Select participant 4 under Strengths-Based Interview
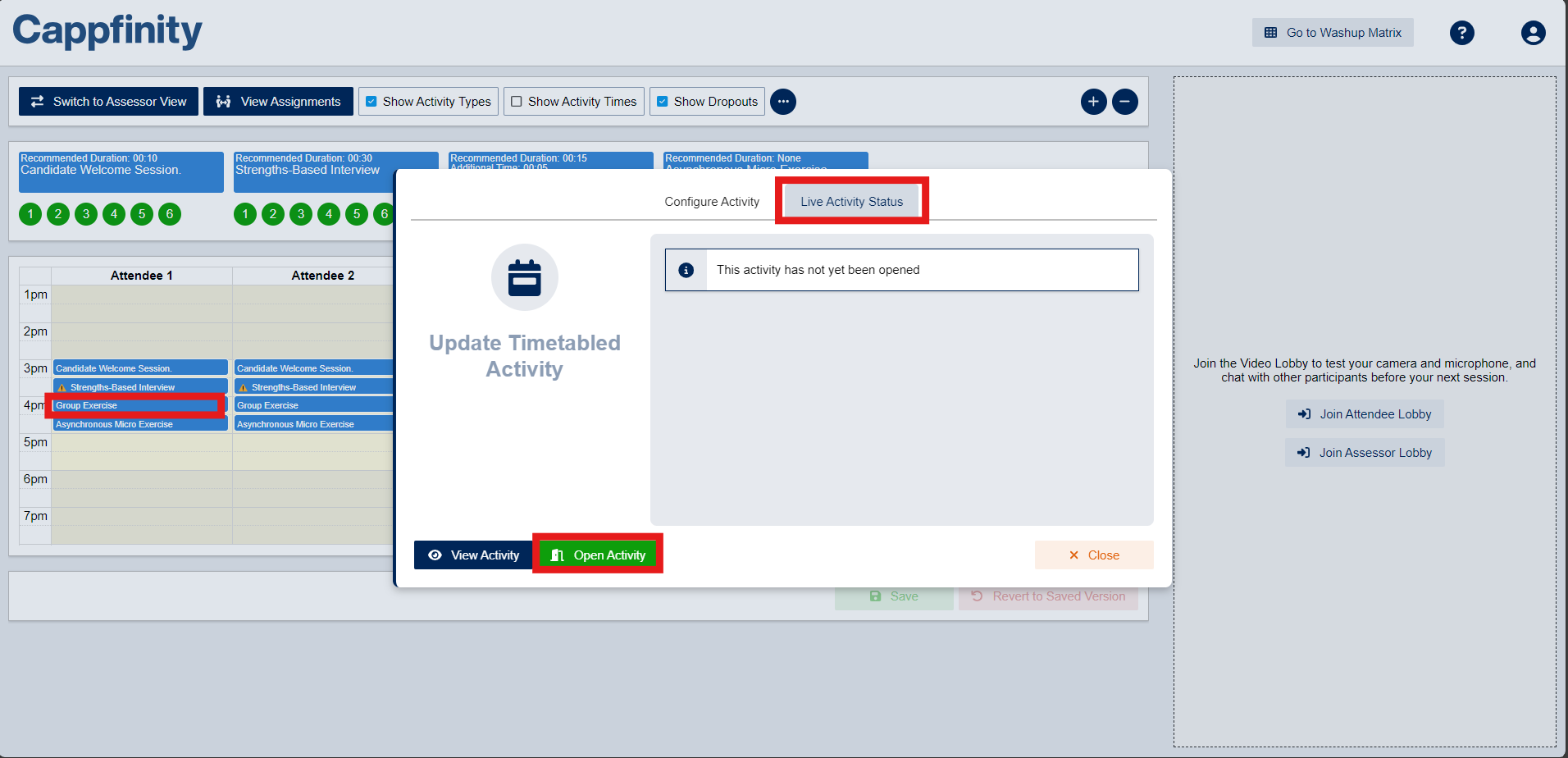Viewport: 1568px width, 758px height. 329,214
